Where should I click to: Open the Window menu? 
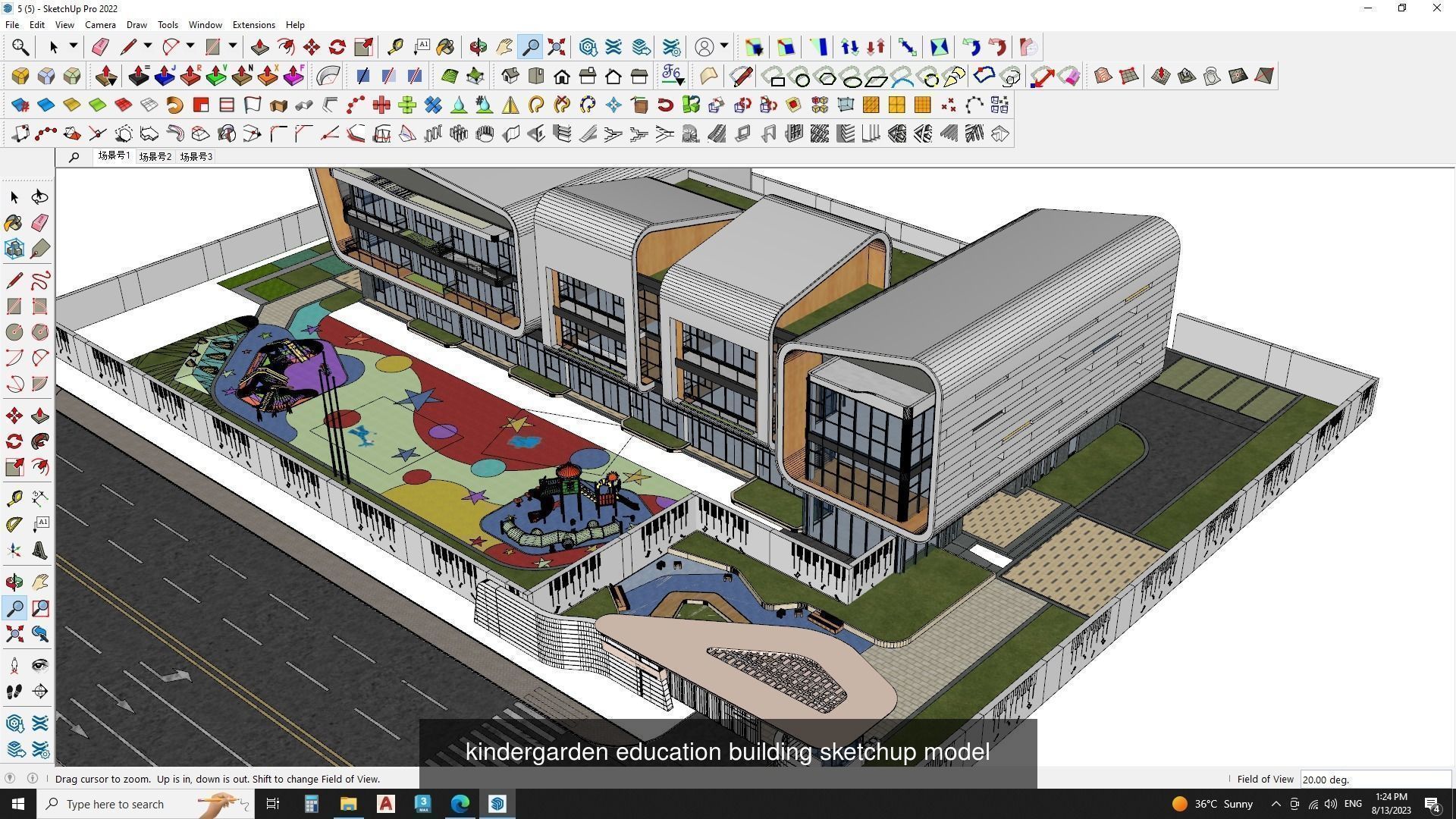click(x=205, y=24)
